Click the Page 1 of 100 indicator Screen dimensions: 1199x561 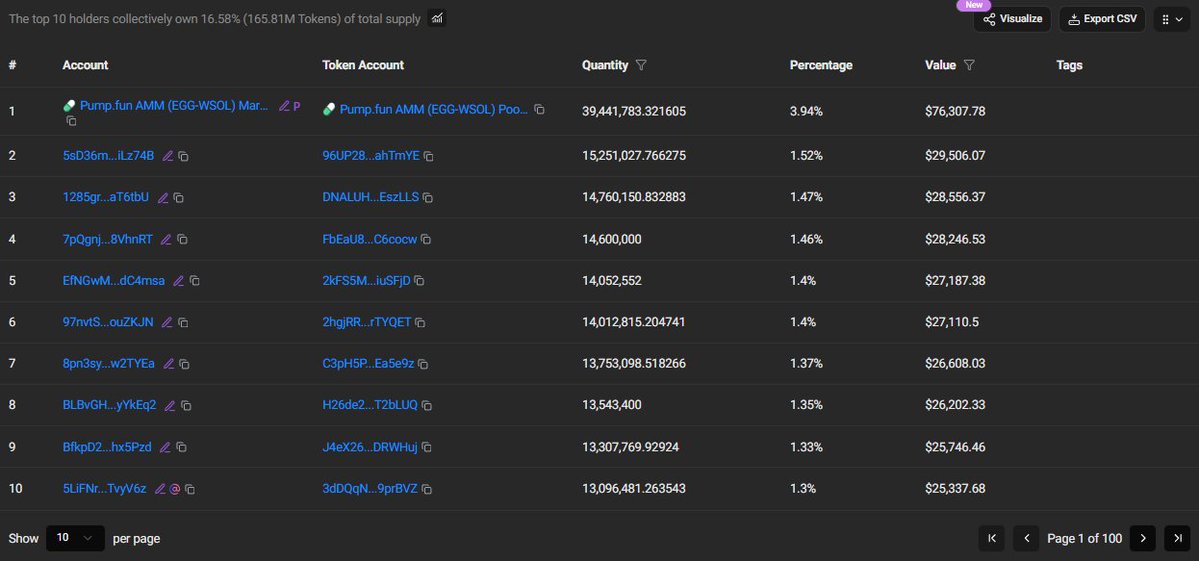click(1084, 538)
